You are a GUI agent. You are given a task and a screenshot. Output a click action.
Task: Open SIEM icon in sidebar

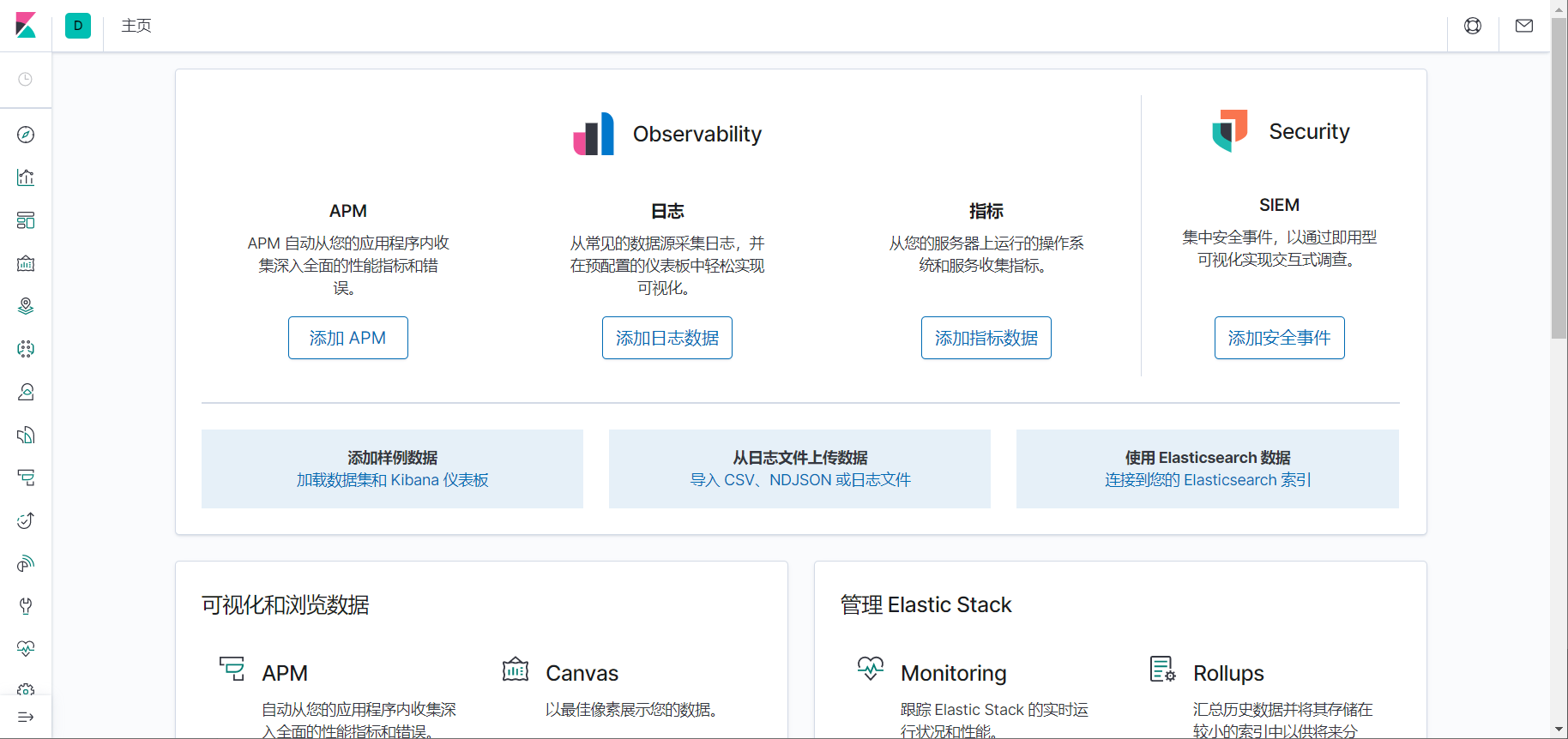(x=26, y=563)
